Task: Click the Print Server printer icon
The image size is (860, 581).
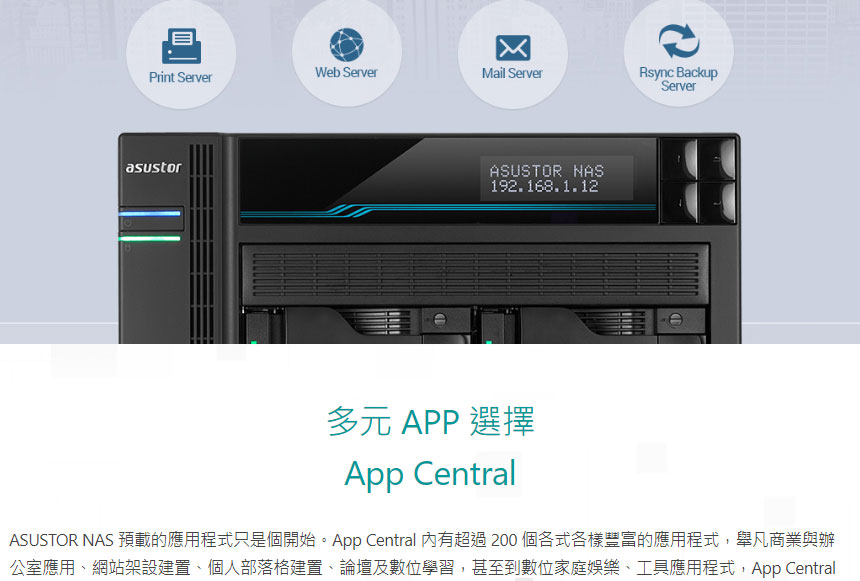Action: click(x=181, y=46)
